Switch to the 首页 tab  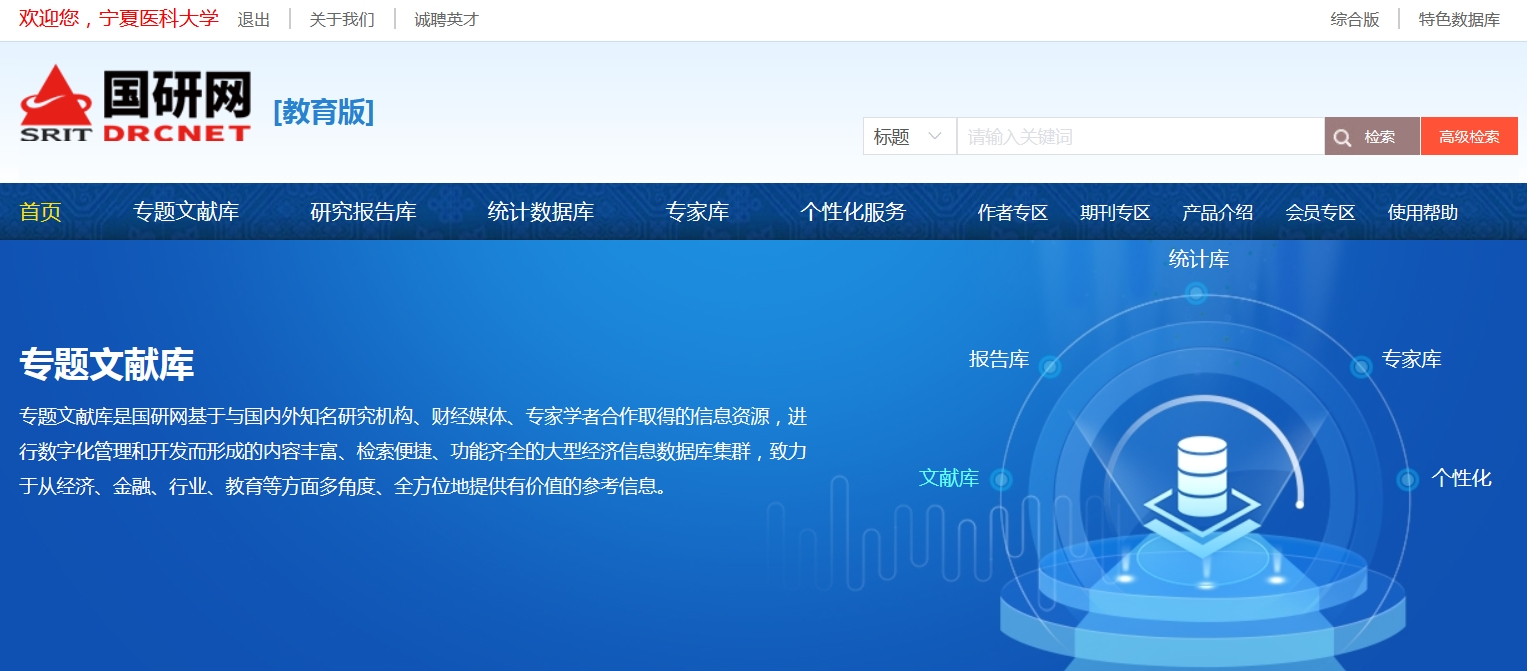pyautogui.click(x=40, y=212)
